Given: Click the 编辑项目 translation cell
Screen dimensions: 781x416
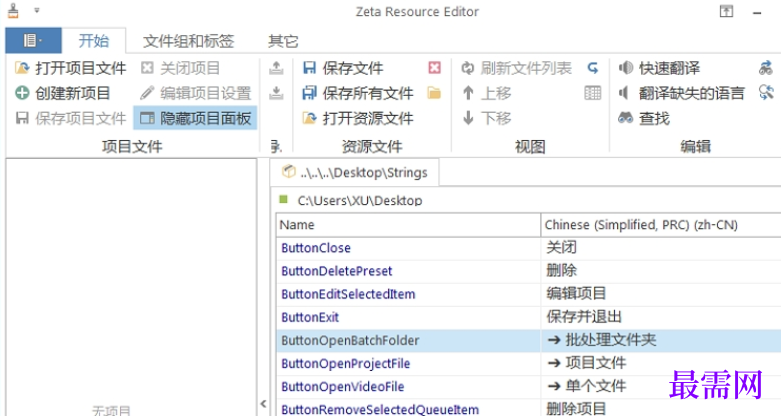Looking at the screenshot, I should (x=661, y=294).
